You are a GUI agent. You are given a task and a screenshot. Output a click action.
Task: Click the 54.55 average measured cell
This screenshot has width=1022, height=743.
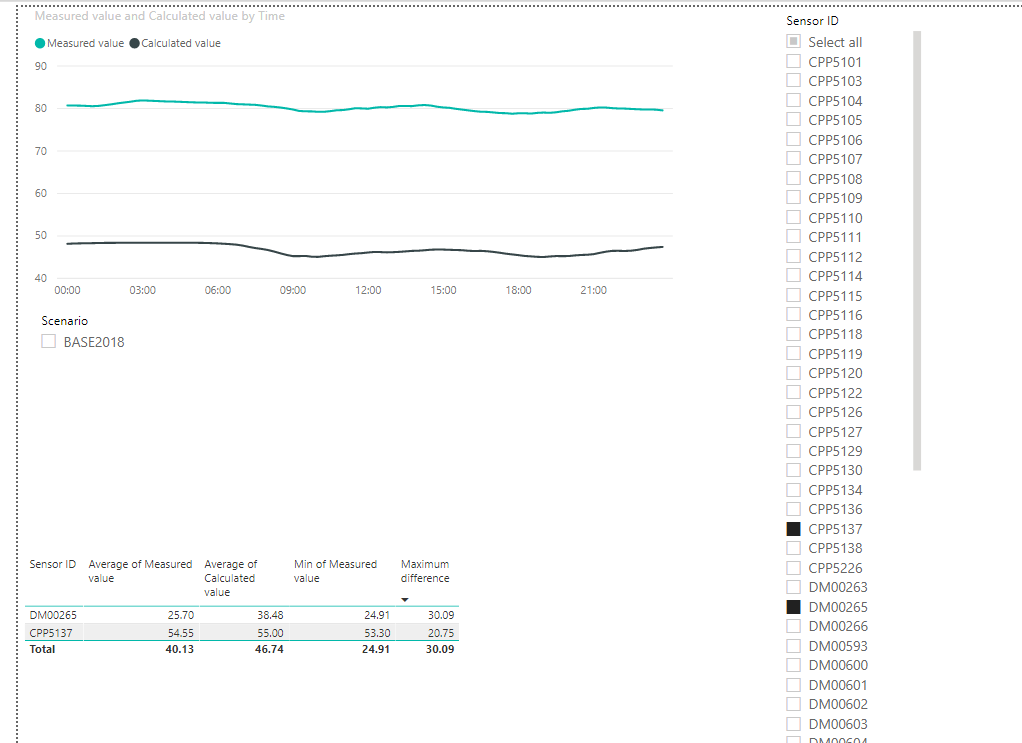181,633
